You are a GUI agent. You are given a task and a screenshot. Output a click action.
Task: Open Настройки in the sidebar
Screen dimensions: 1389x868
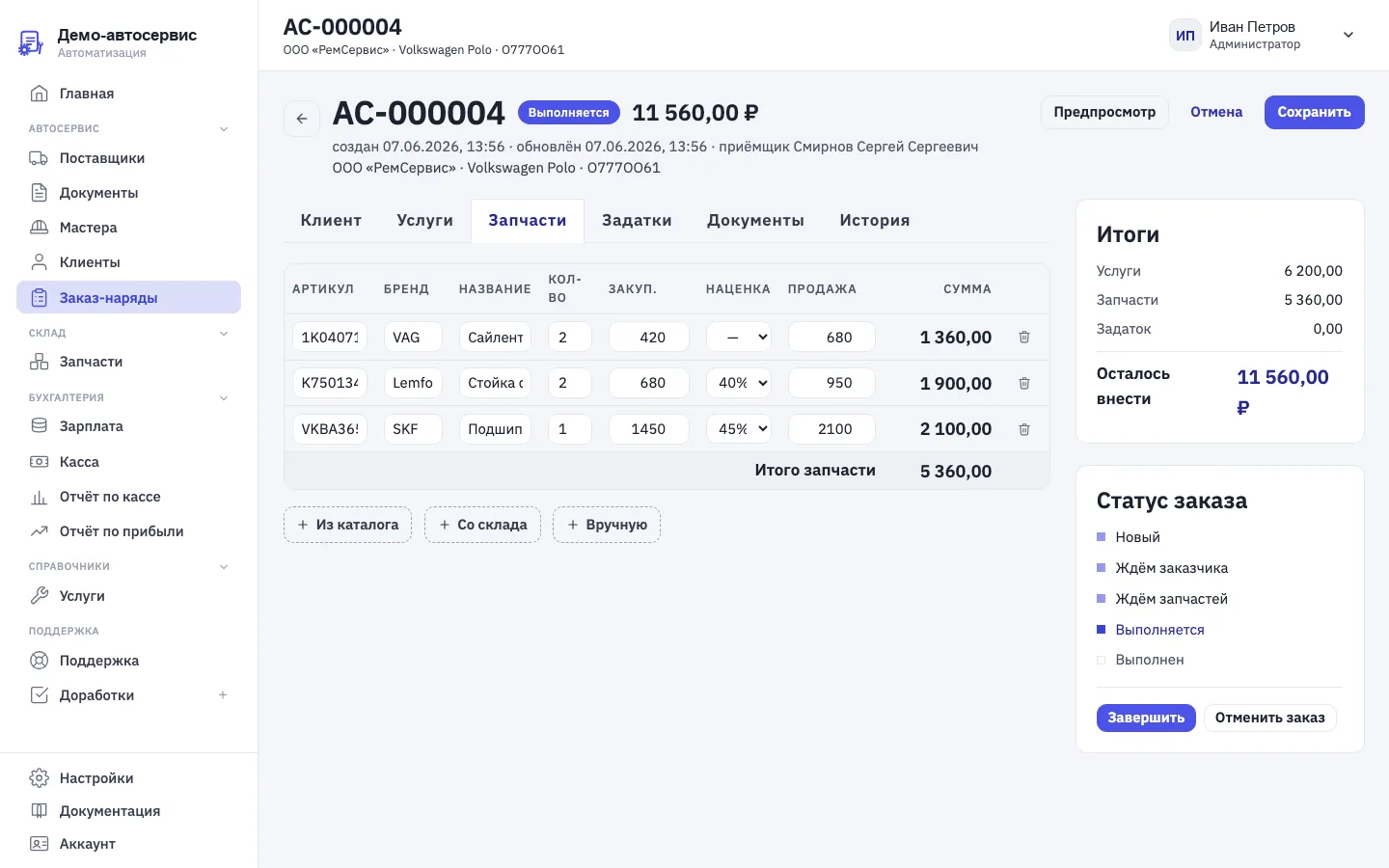128,778
